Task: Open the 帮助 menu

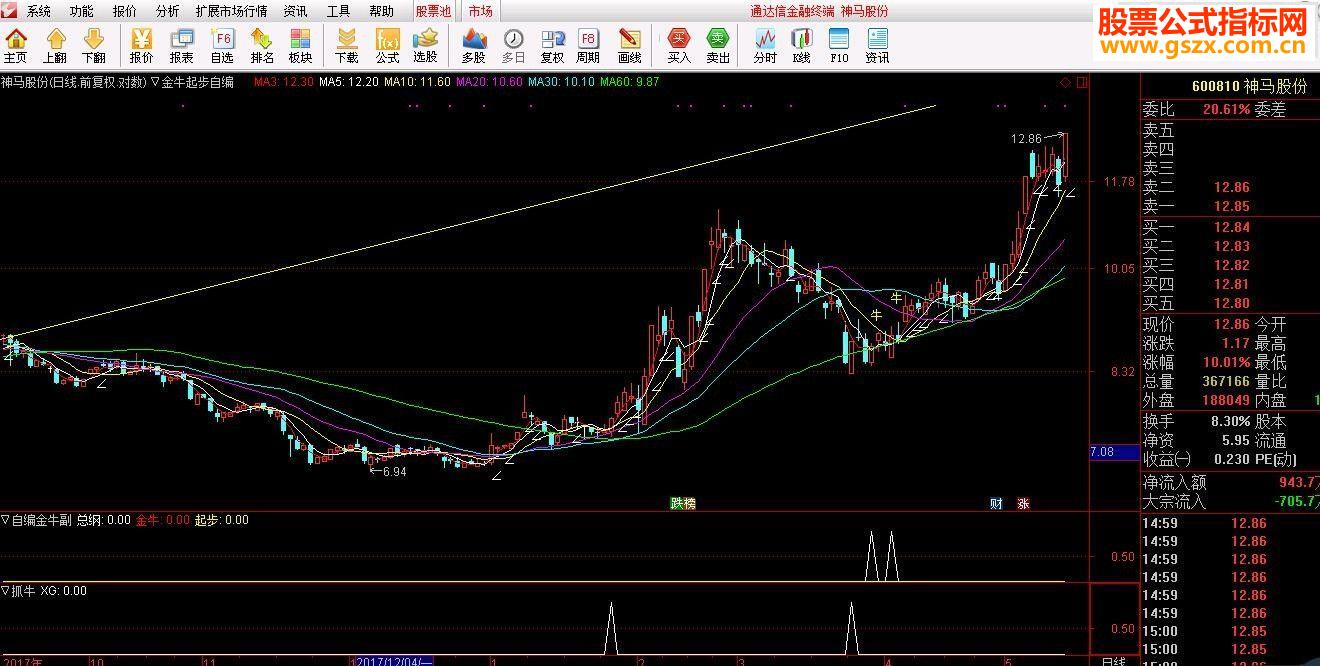Action: tap(381, 11)
